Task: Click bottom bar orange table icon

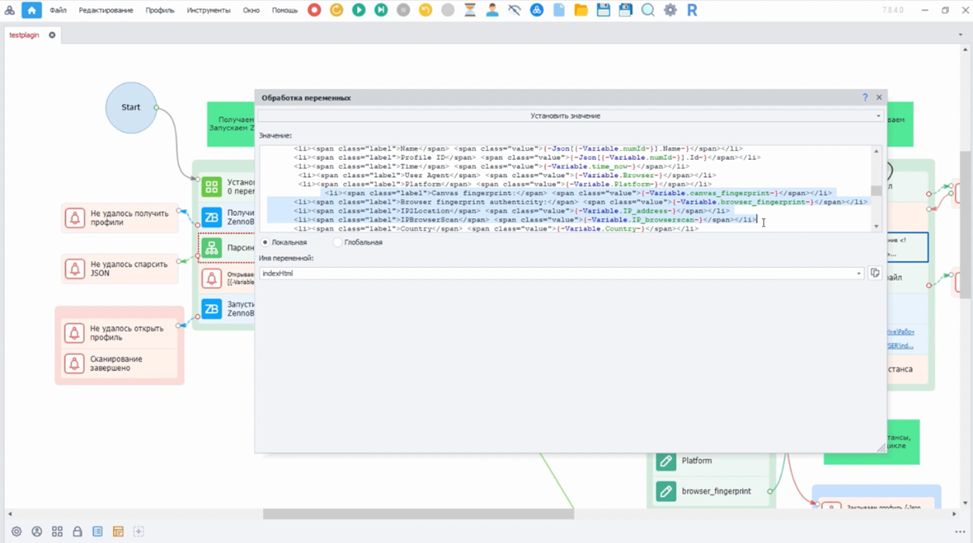Action: pyautogui.click(x=118, y=531)
